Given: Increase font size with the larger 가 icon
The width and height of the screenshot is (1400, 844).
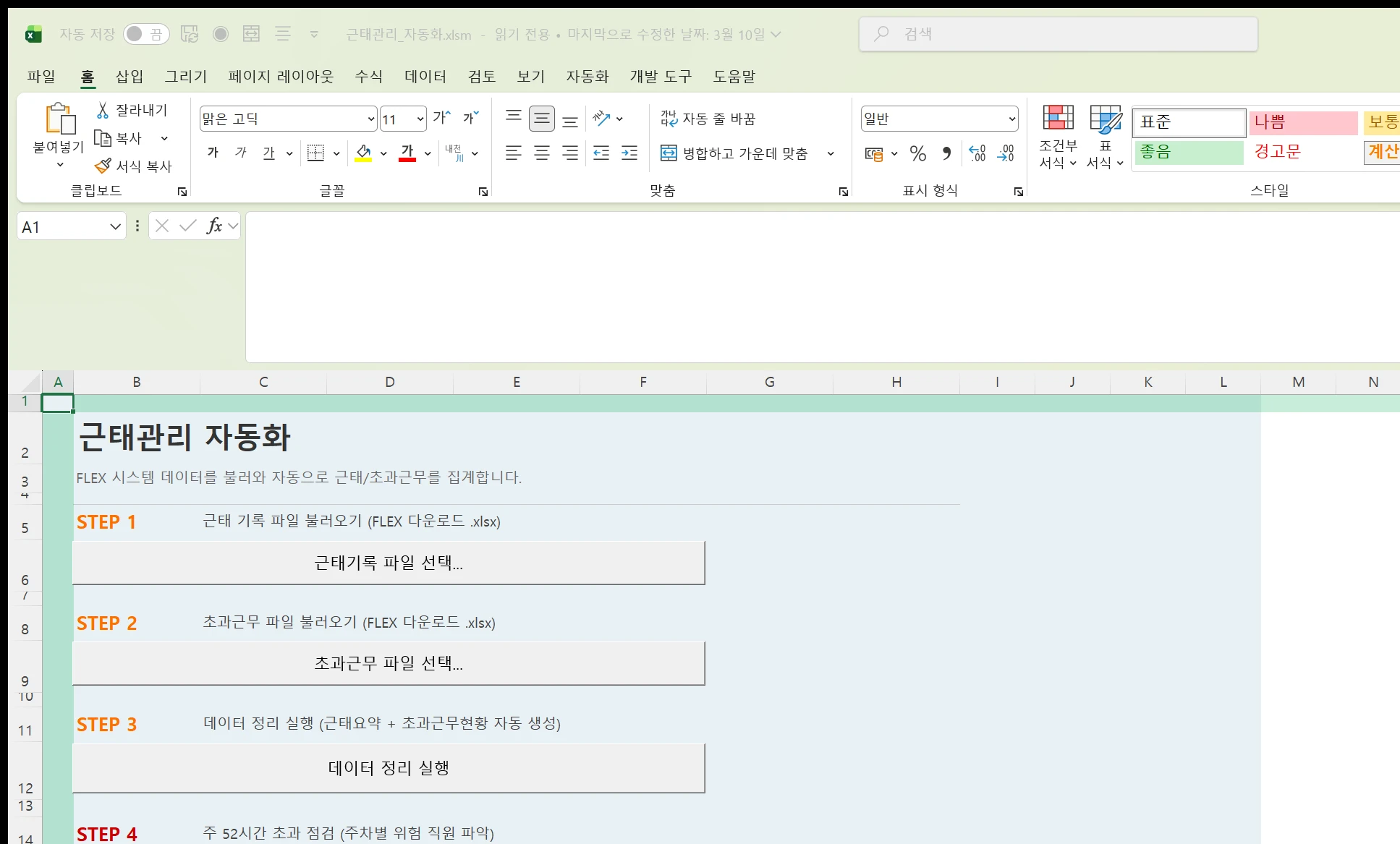Looking at the screenshot, I should [x=442, y=118].
